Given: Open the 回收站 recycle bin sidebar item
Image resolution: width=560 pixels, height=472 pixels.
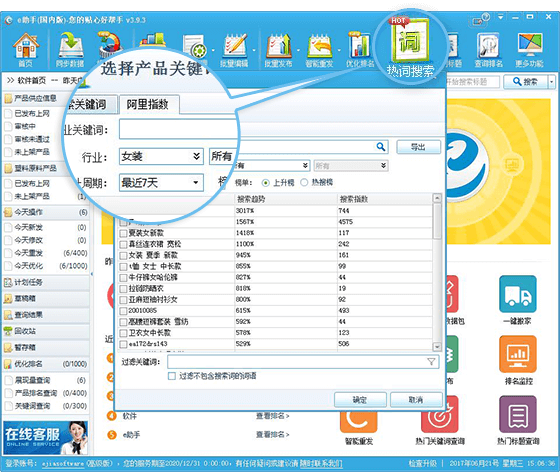Looking at the screenshot, I should tap(46, 331).
